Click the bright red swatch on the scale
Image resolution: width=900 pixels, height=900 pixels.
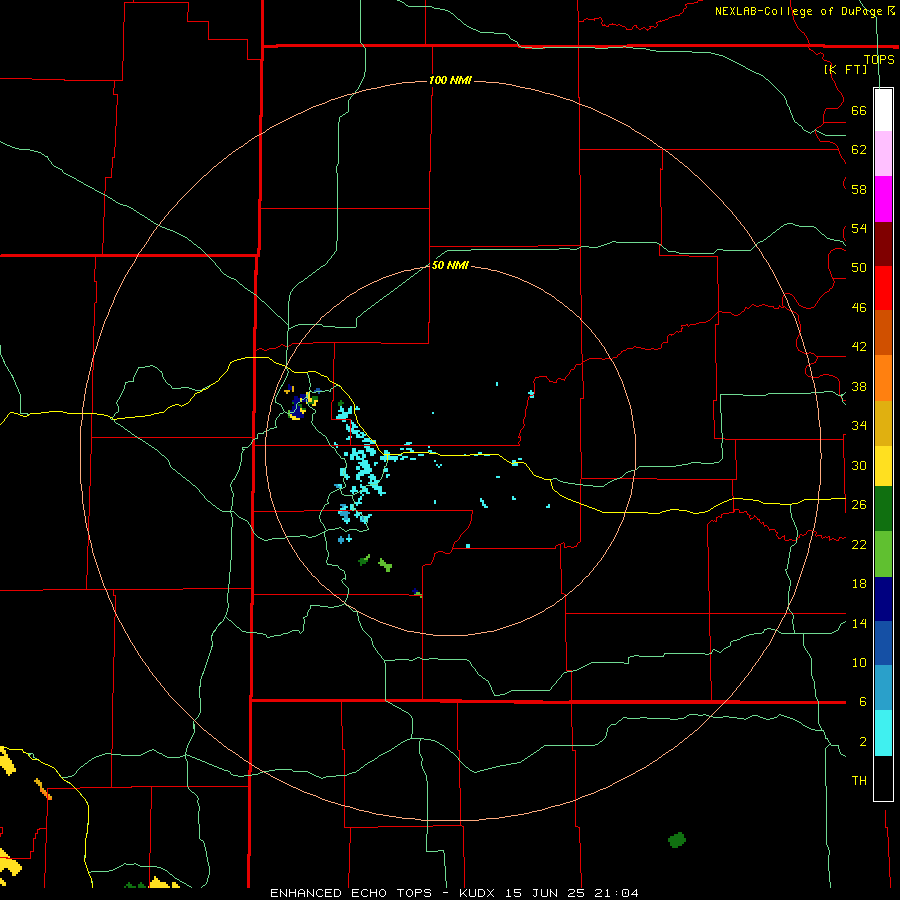click(x=883, y=288)
